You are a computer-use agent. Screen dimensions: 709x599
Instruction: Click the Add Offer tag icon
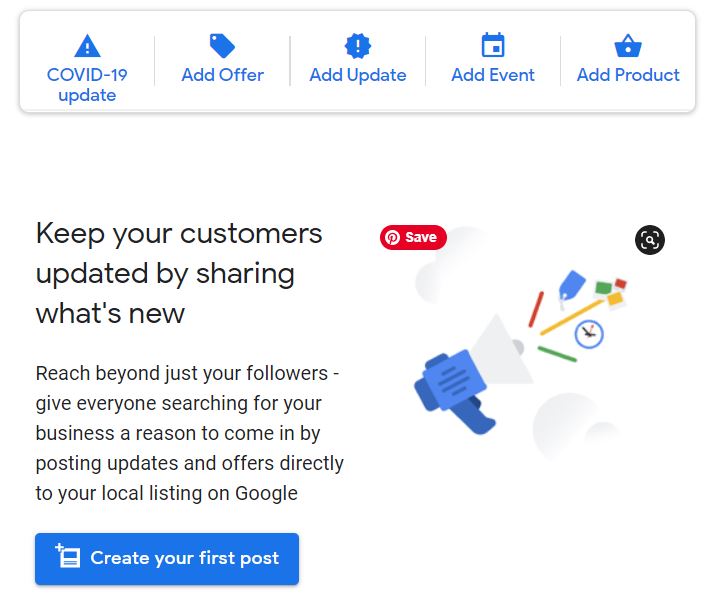[x=222, y=45]
